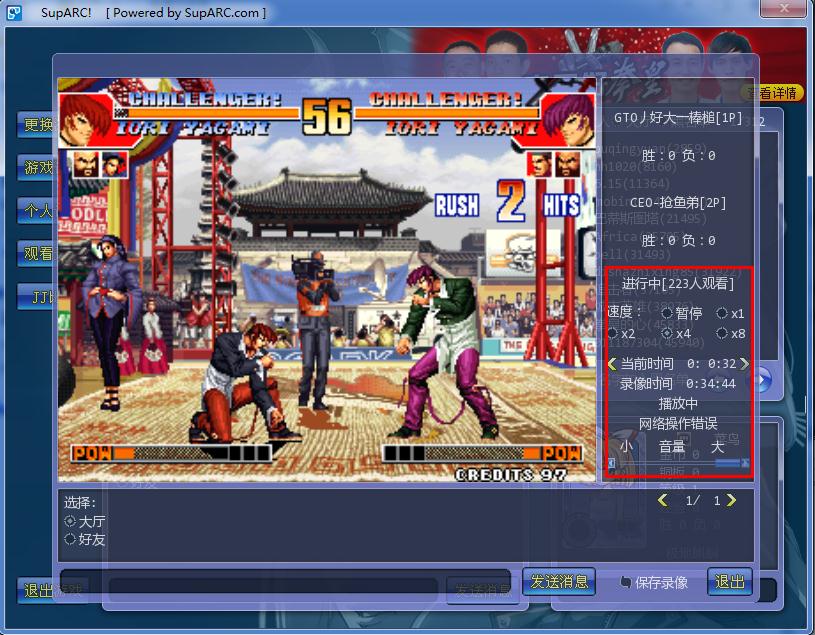Select the x4 playback speed

click(676, 334)
